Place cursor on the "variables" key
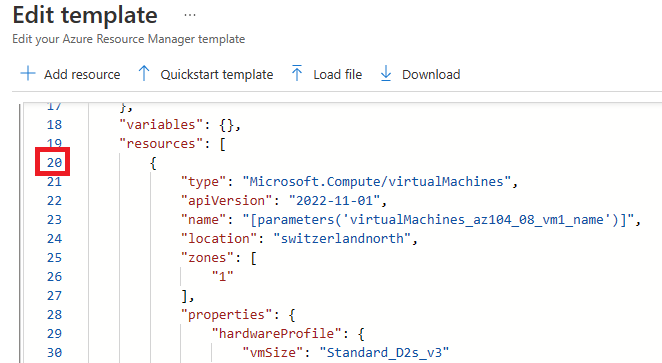662x363 pixels. tap(161, 125)
